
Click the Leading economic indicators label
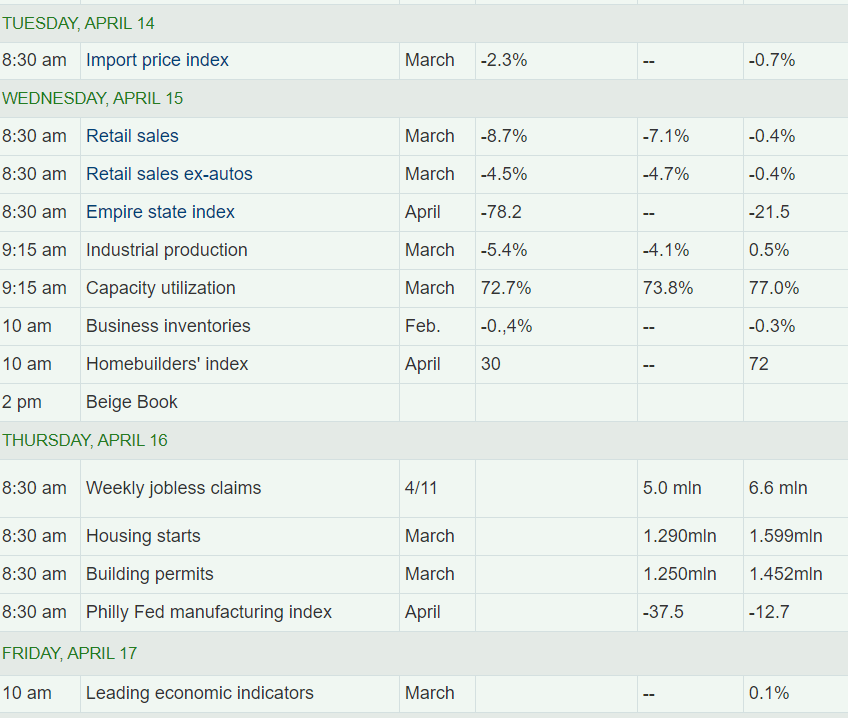[x=200, y=693]
